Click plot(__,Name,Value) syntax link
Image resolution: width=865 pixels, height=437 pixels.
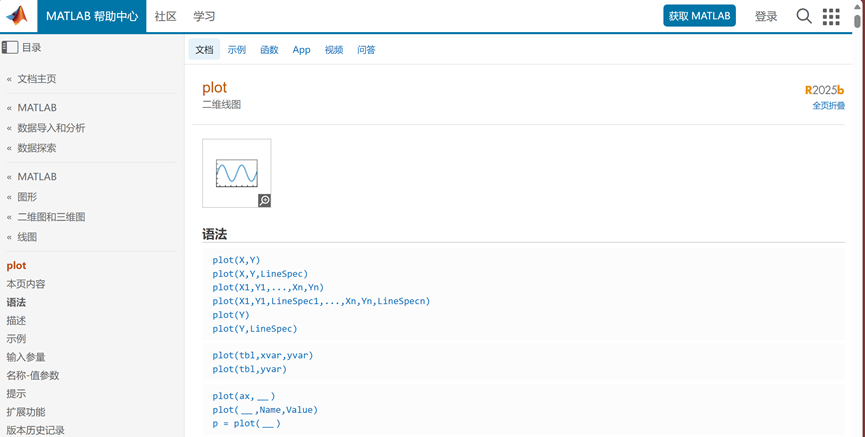(265, 410)
